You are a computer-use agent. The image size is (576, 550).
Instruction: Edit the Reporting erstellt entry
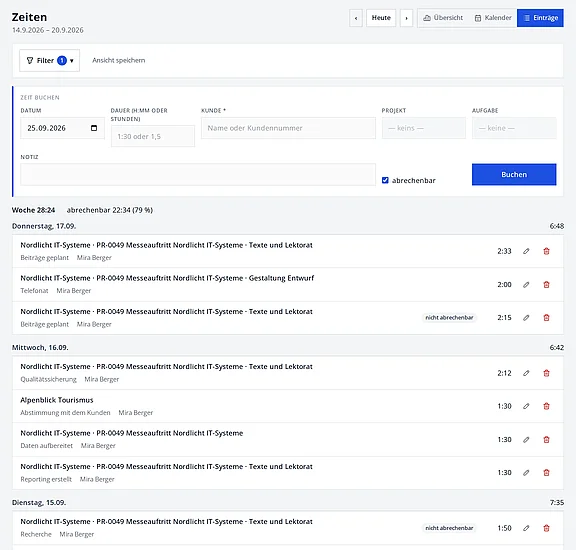tap(526, 473)
